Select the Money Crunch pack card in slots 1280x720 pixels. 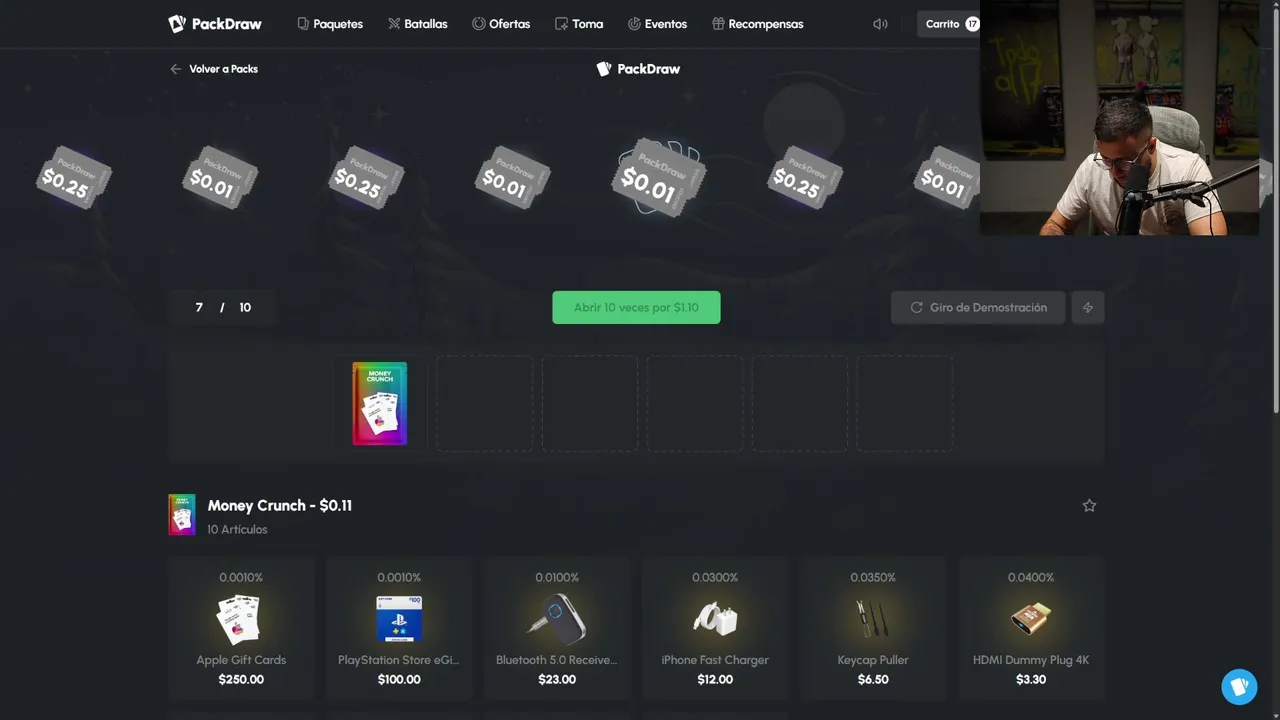tap(380, 404)
